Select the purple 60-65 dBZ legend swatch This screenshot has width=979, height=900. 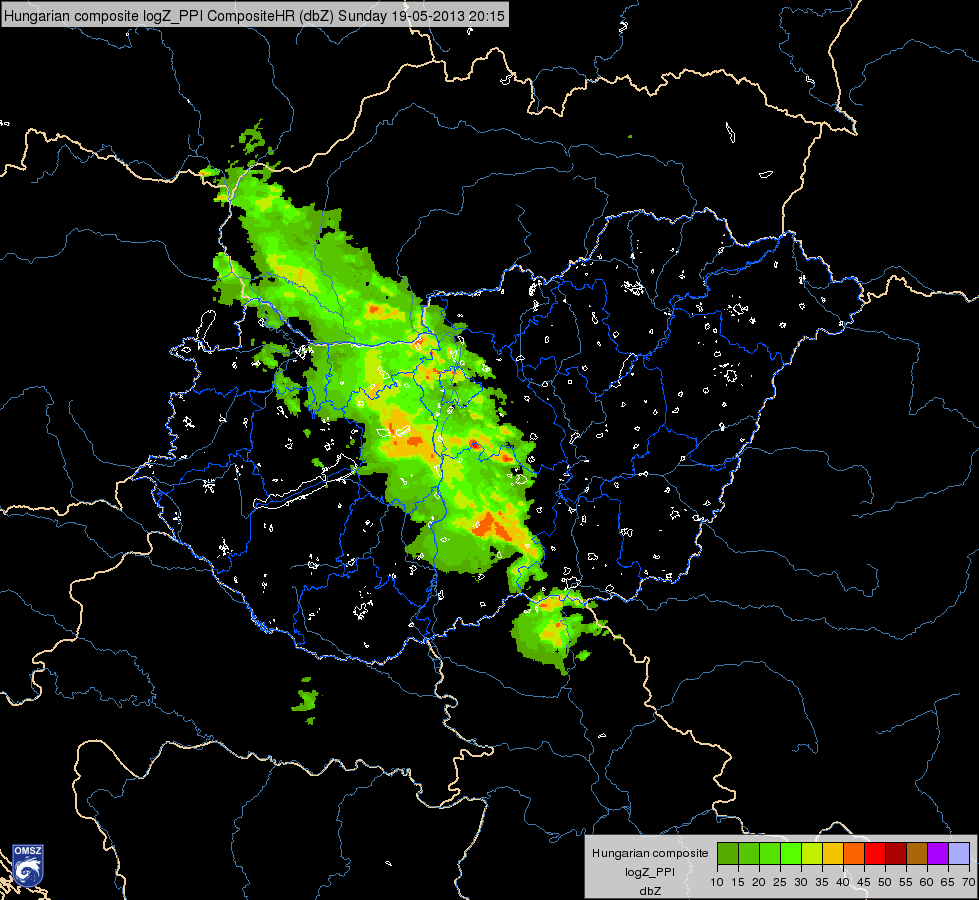coord(938,853)
